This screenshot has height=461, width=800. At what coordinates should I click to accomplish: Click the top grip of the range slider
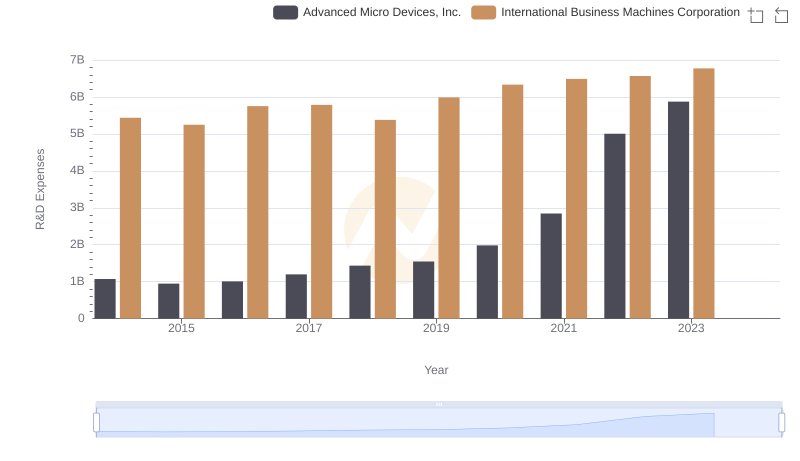coord(439,404)
